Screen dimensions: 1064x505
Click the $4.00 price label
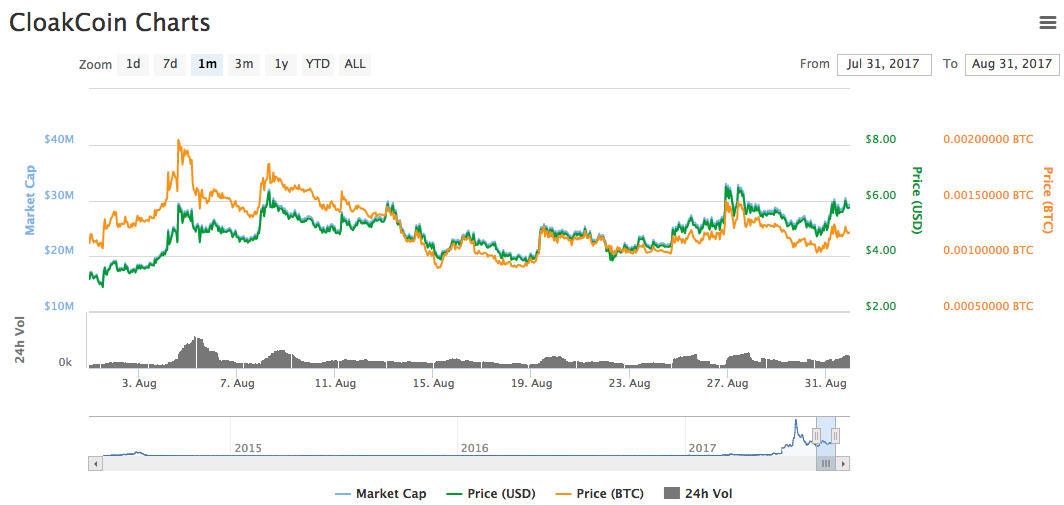881,250
